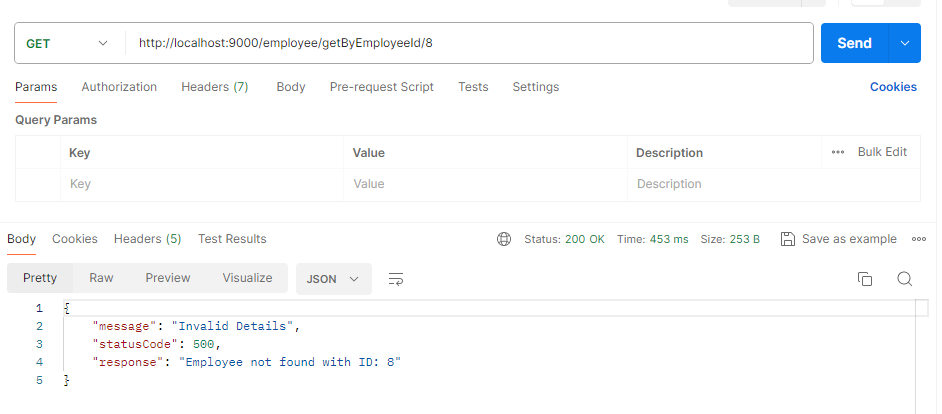Click the empty Key parameter field
Image resolution: width=942 pixels, height=414 pixels.
point(200,184)
